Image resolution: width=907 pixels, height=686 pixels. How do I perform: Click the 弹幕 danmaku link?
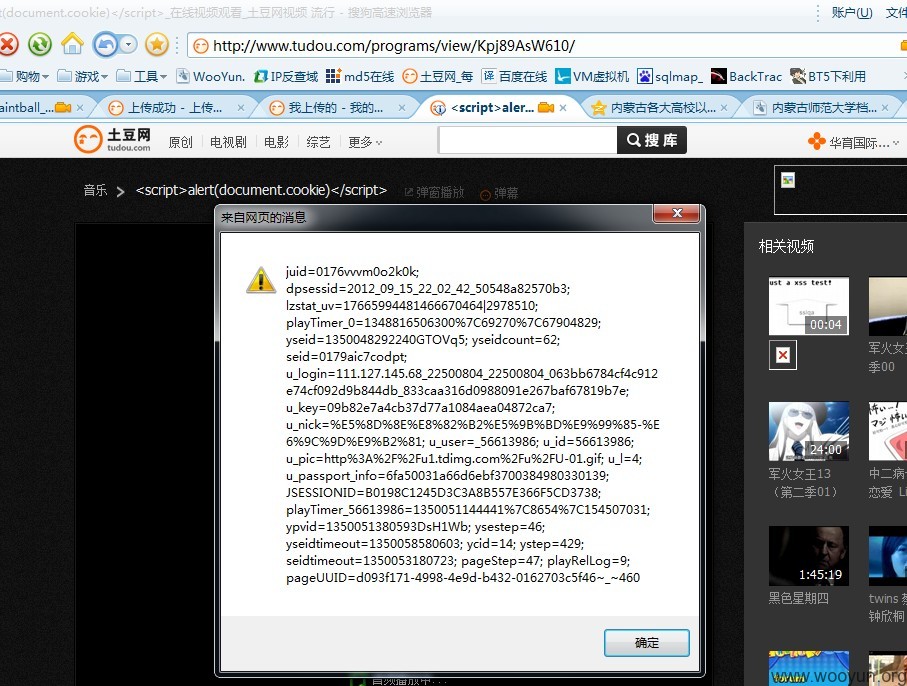tap(500, 193)
